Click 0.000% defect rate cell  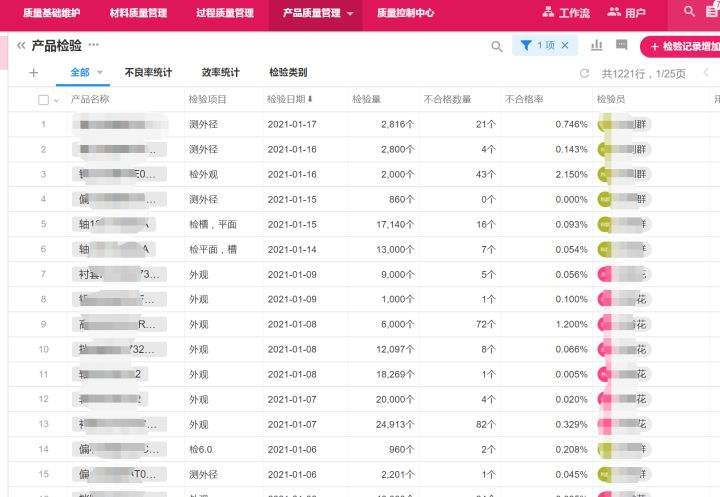point(571,199)
